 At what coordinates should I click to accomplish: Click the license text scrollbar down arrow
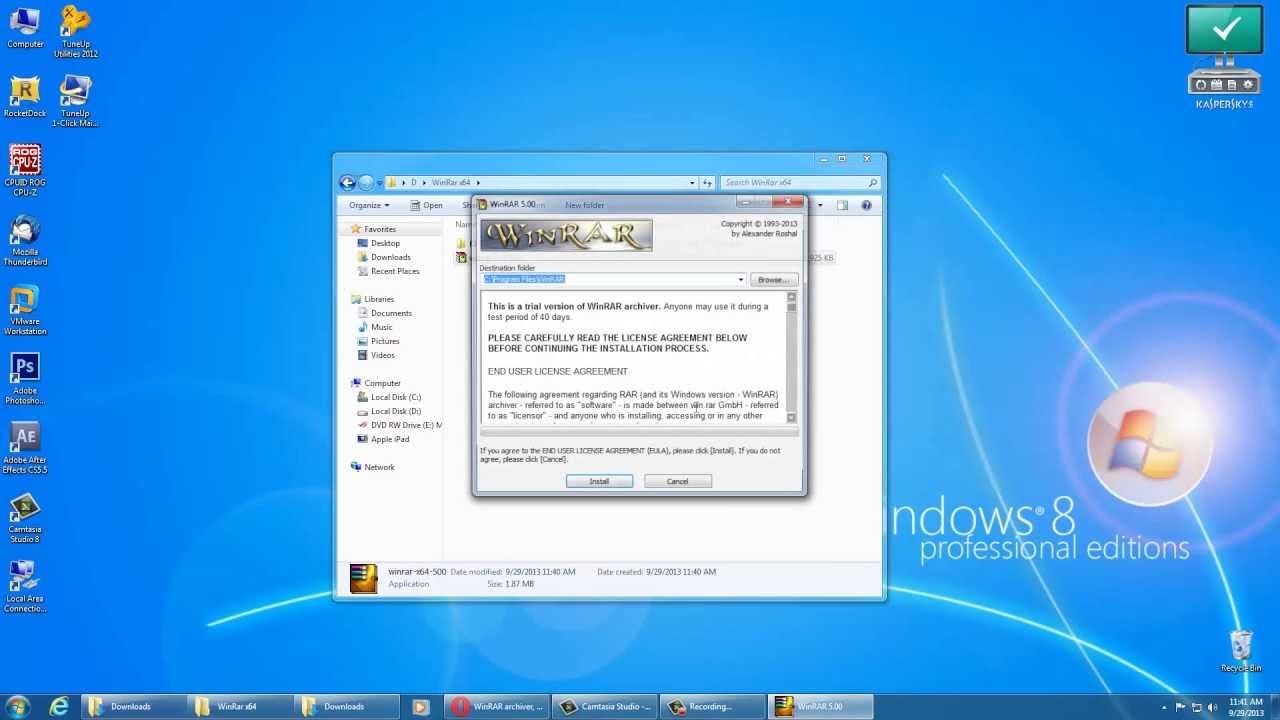[791, 417]
